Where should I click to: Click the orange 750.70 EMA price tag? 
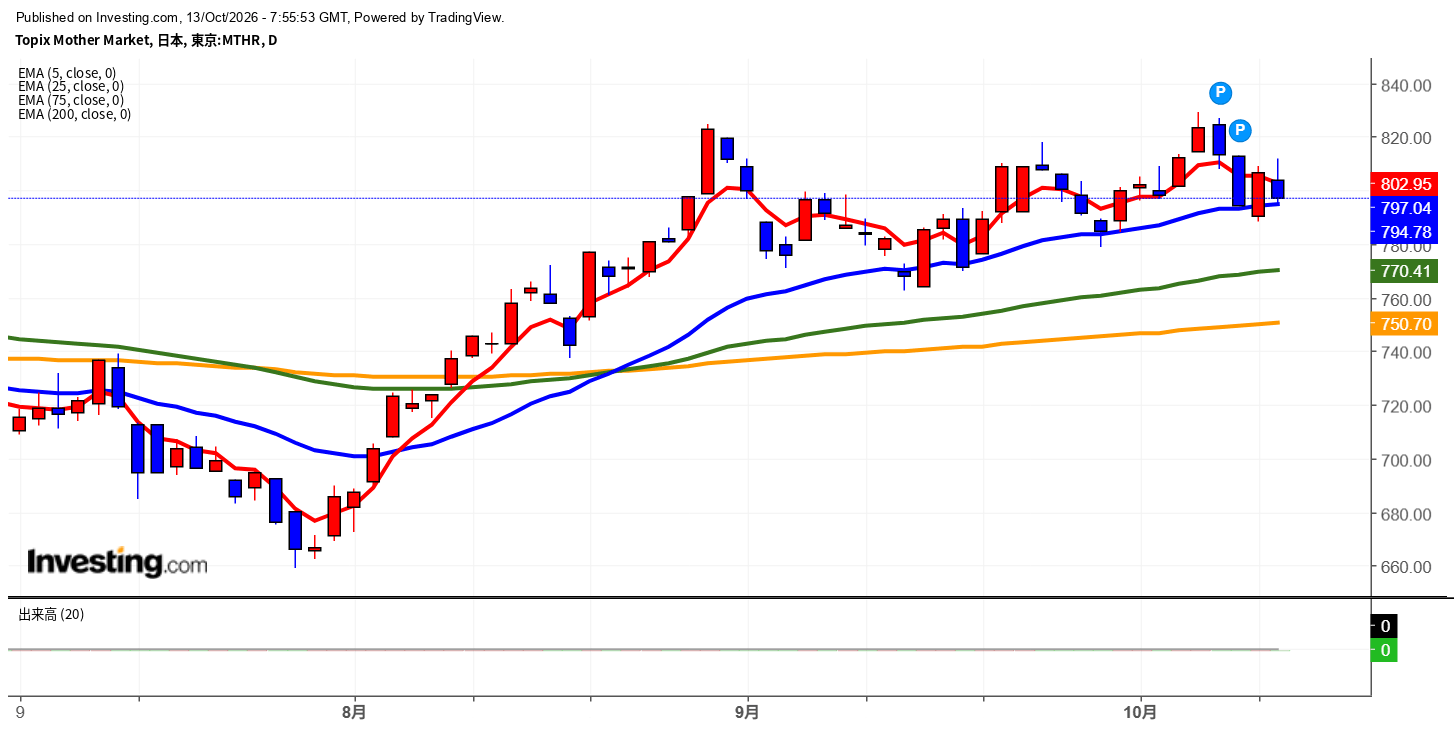(1405, 324)
